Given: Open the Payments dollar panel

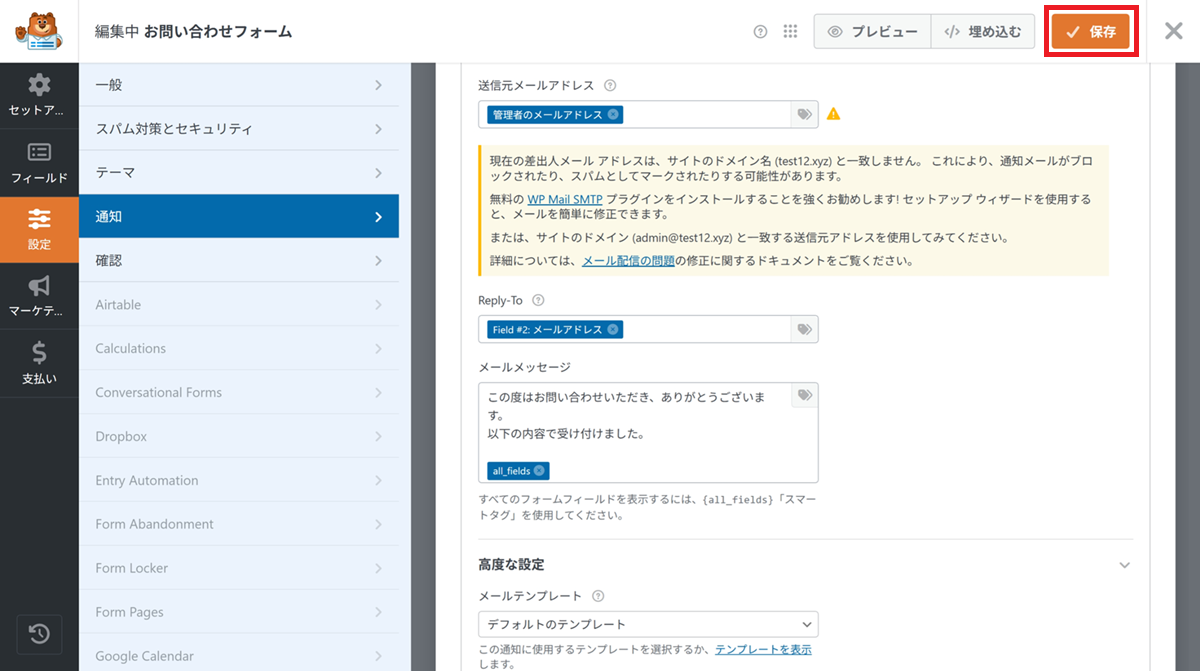Looking at the screenshot, I should (x=39, y=363).
